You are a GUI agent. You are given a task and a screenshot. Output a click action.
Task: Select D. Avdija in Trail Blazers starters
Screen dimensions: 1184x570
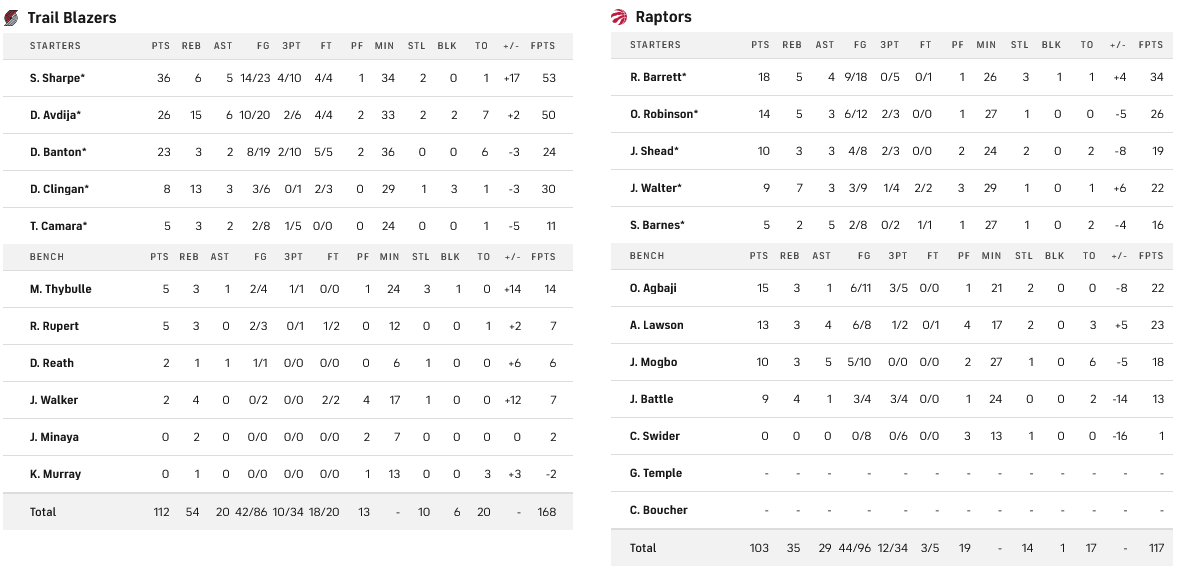pos(55,115)
